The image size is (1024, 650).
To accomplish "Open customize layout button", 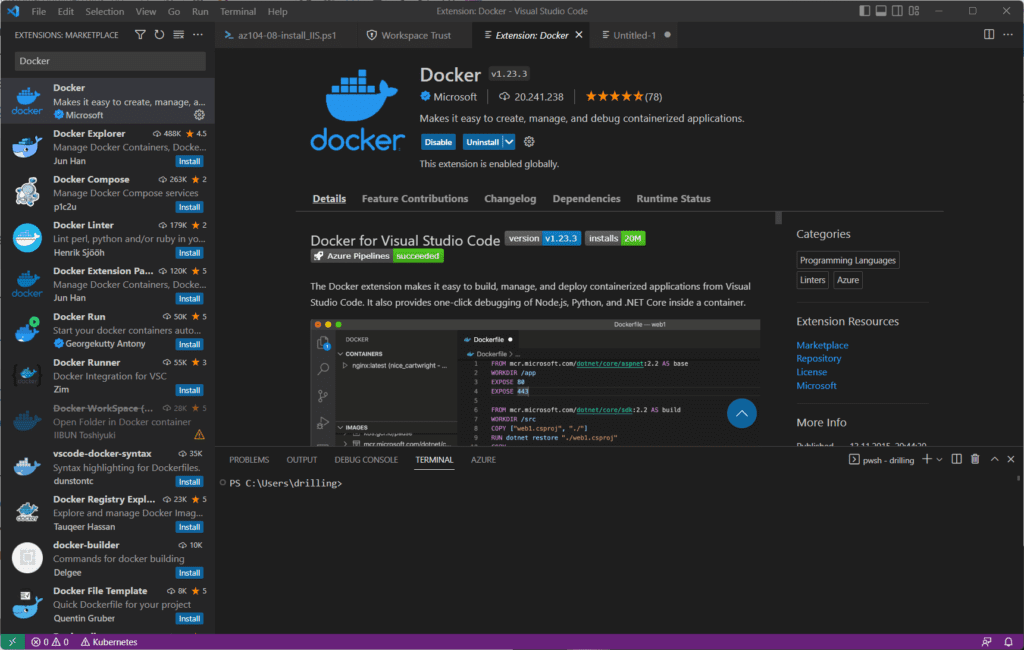I will point(914,11).
